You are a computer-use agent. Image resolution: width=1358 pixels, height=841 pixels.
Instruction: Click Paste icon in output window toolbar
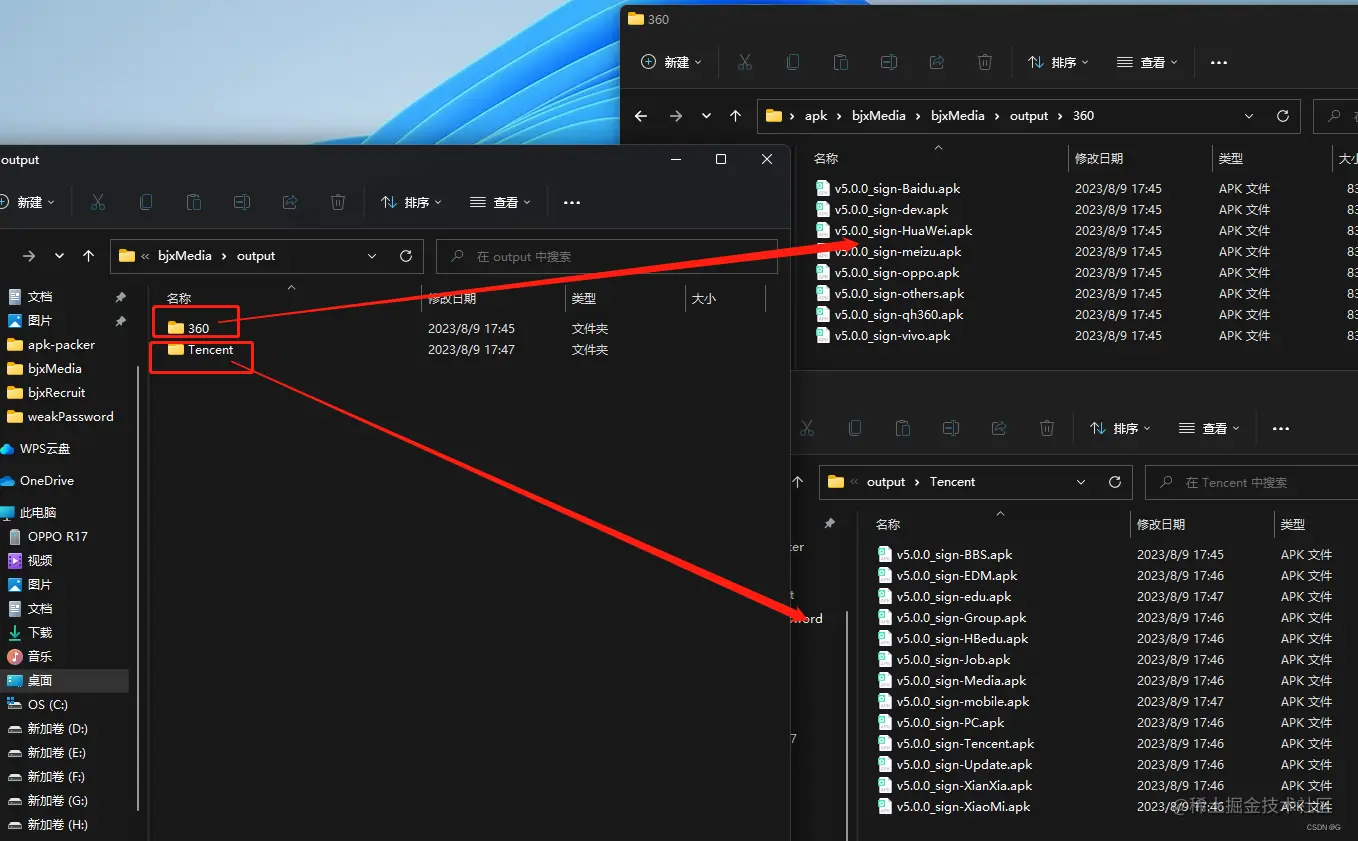pos(194,202)
